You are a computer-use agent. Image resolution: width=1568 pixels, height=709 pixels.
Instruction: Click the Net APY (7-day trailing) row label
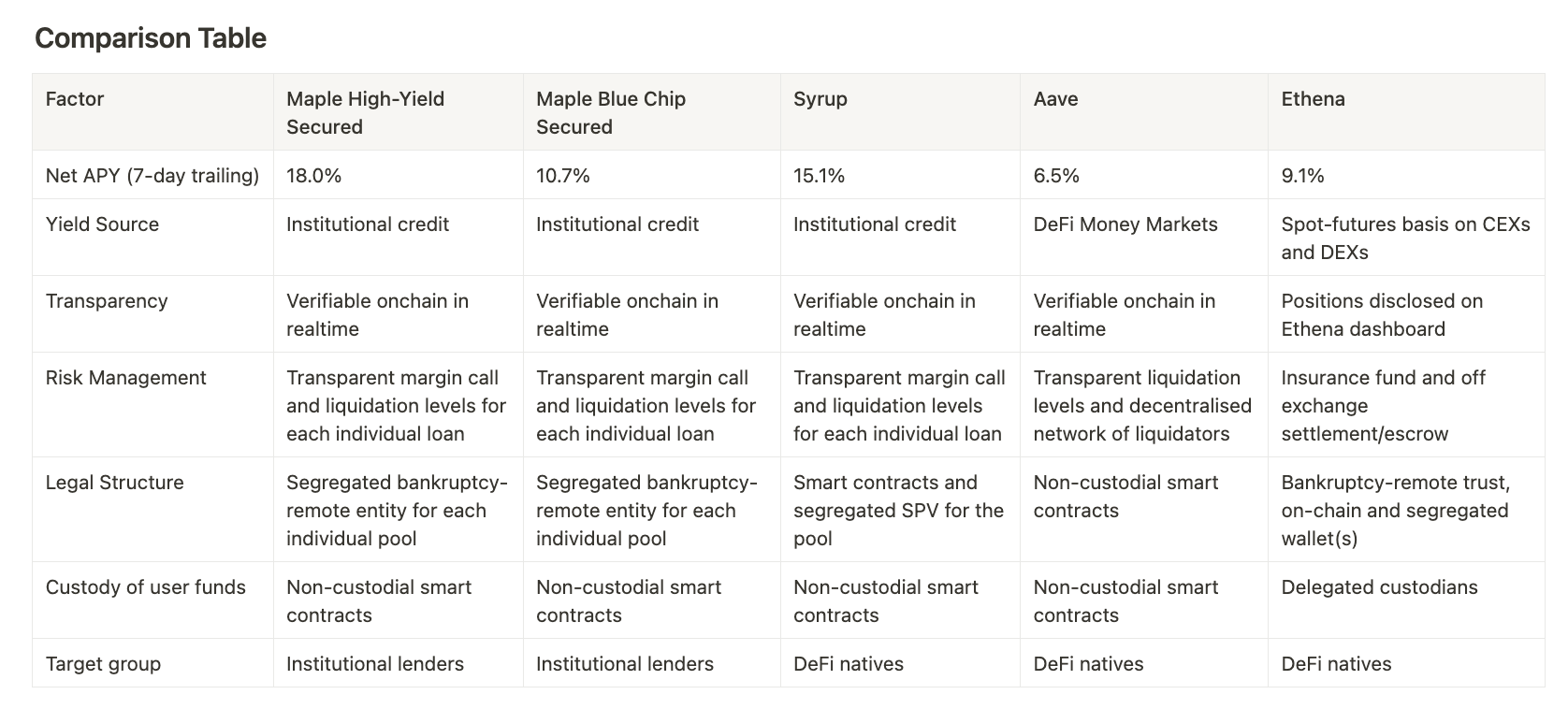click(152, 176)
